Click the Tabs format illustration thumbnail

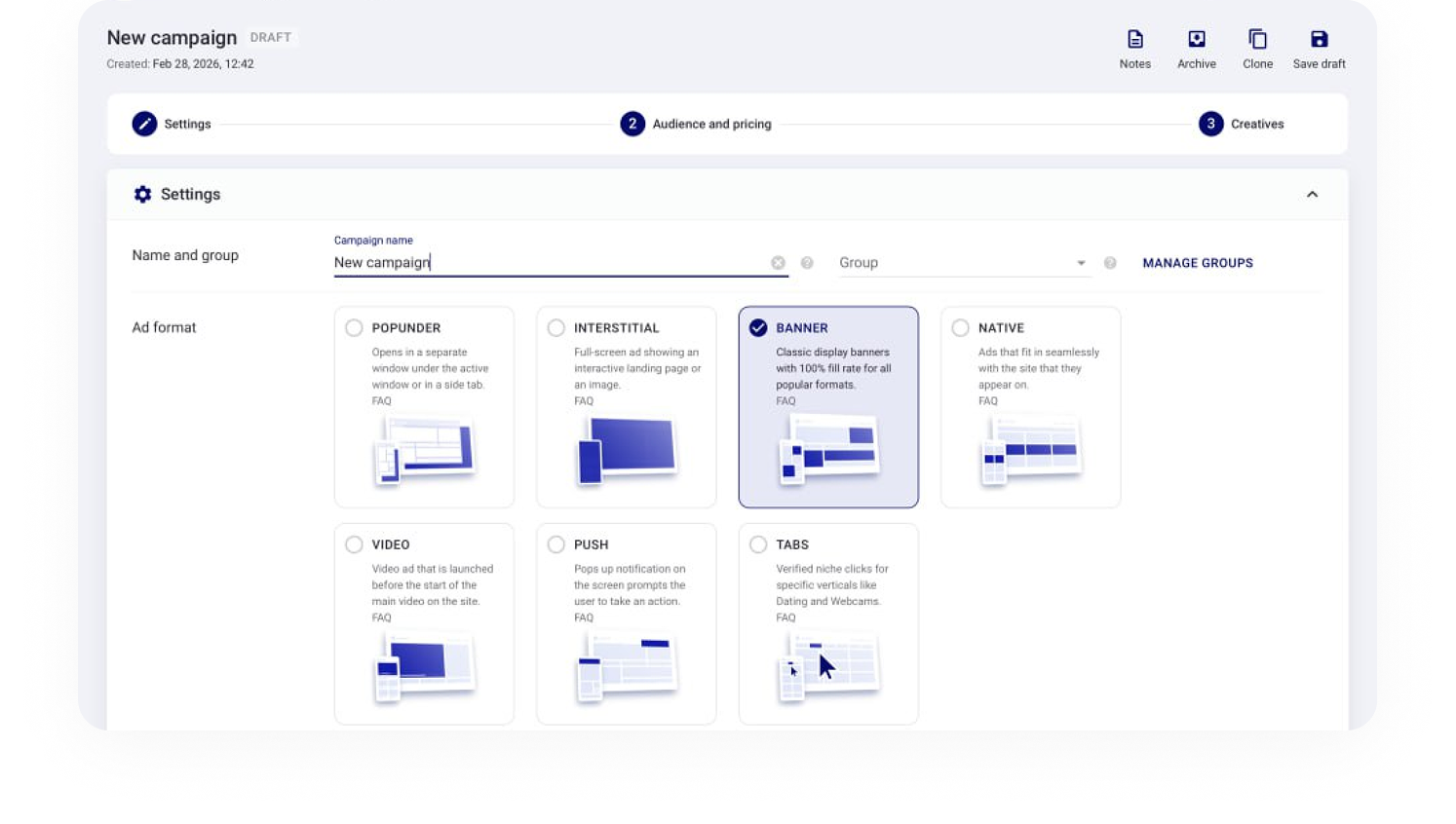(828, 666)
